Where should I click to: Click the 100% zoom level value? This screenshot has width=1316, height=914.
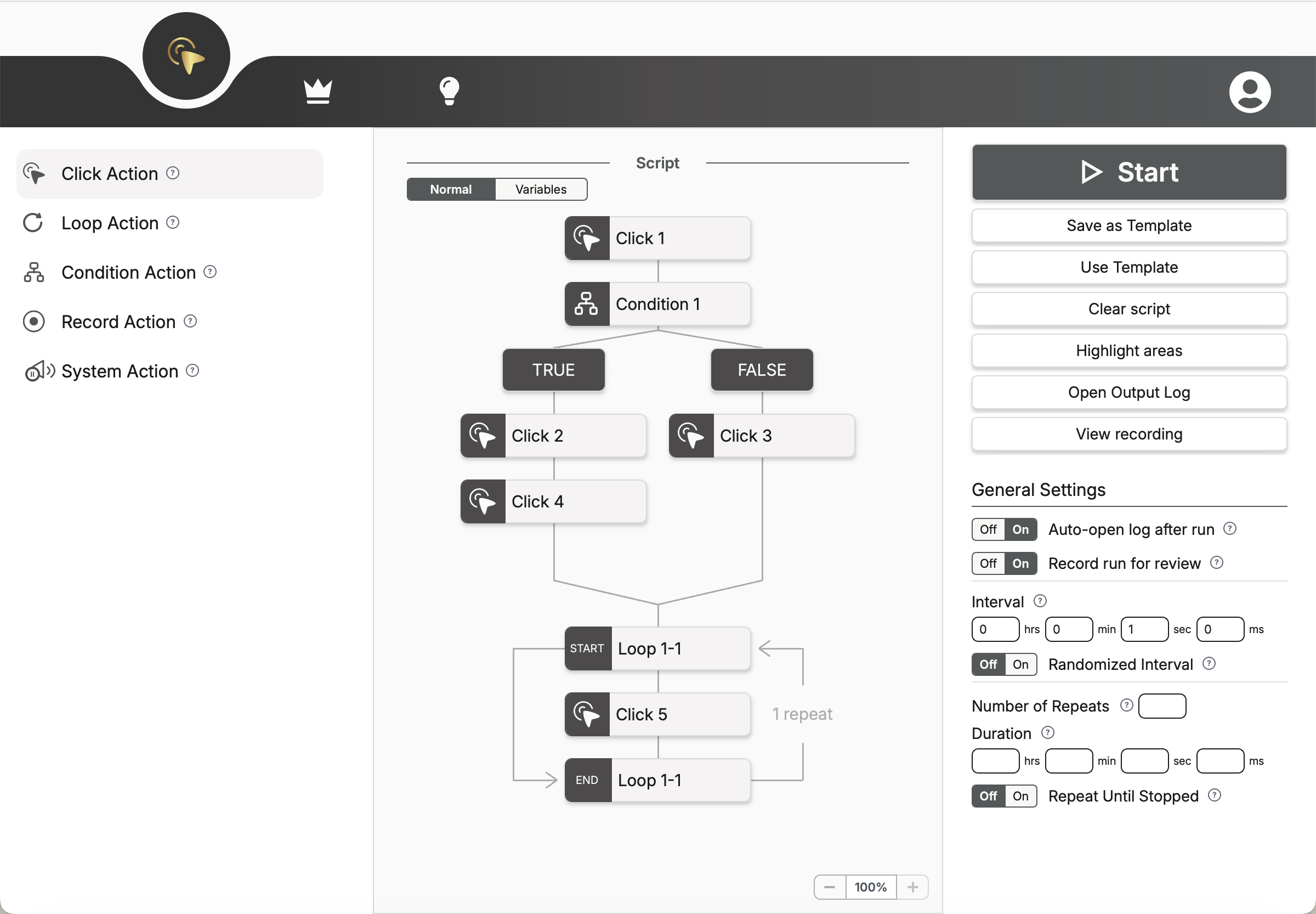click(x=871, y=888)
